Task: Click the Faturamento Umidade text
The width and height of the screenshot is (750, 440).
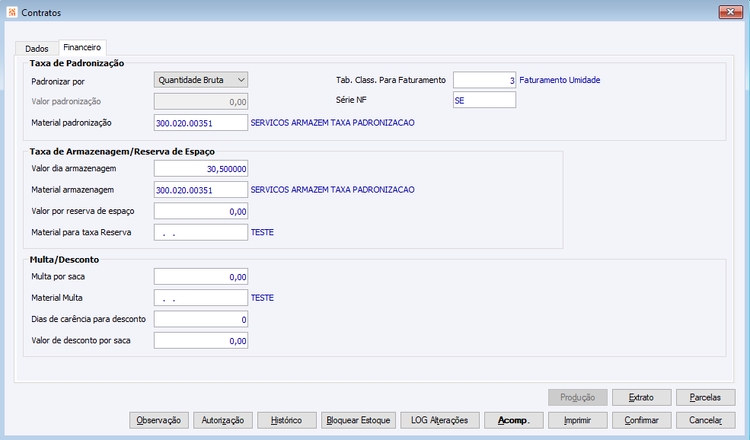Action: click(x=560, y=80)
